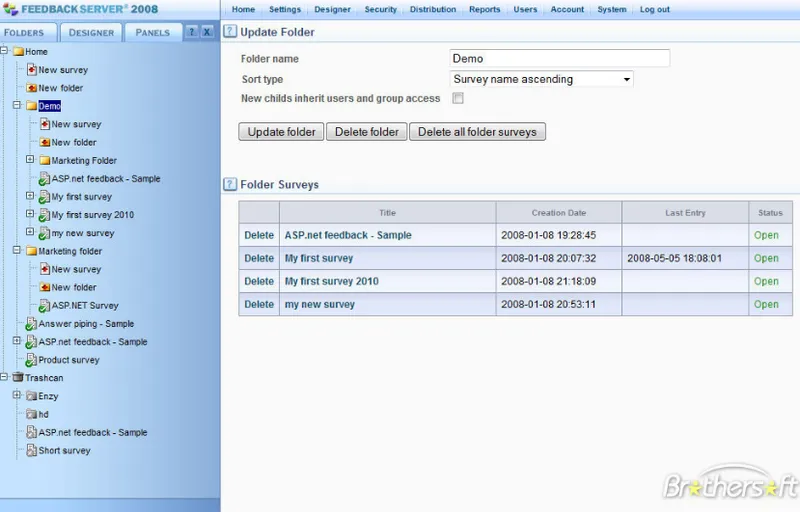Screen dimensions: 800x512
Task: Click Delete all folder surveys button
Action: (477, 132)
